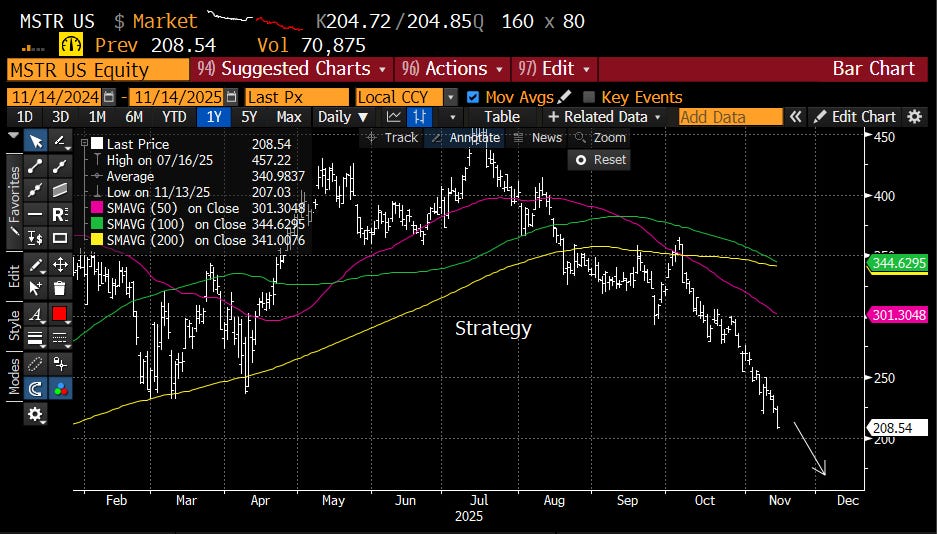
Task: Select the ray line drawing tool
Action: pyautogui.click(x=60, y=166)
